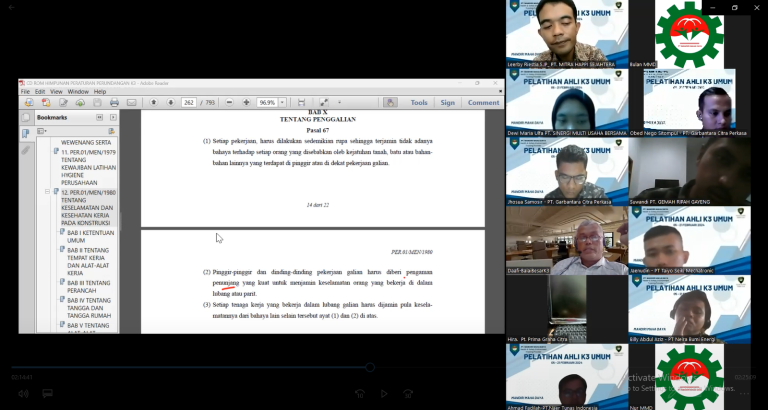The height and width of the screenshot is (410, 768).
Task: Click the zoom percentage field showing 96.9%
Action: pyautogui.click(x=267, y=102)
